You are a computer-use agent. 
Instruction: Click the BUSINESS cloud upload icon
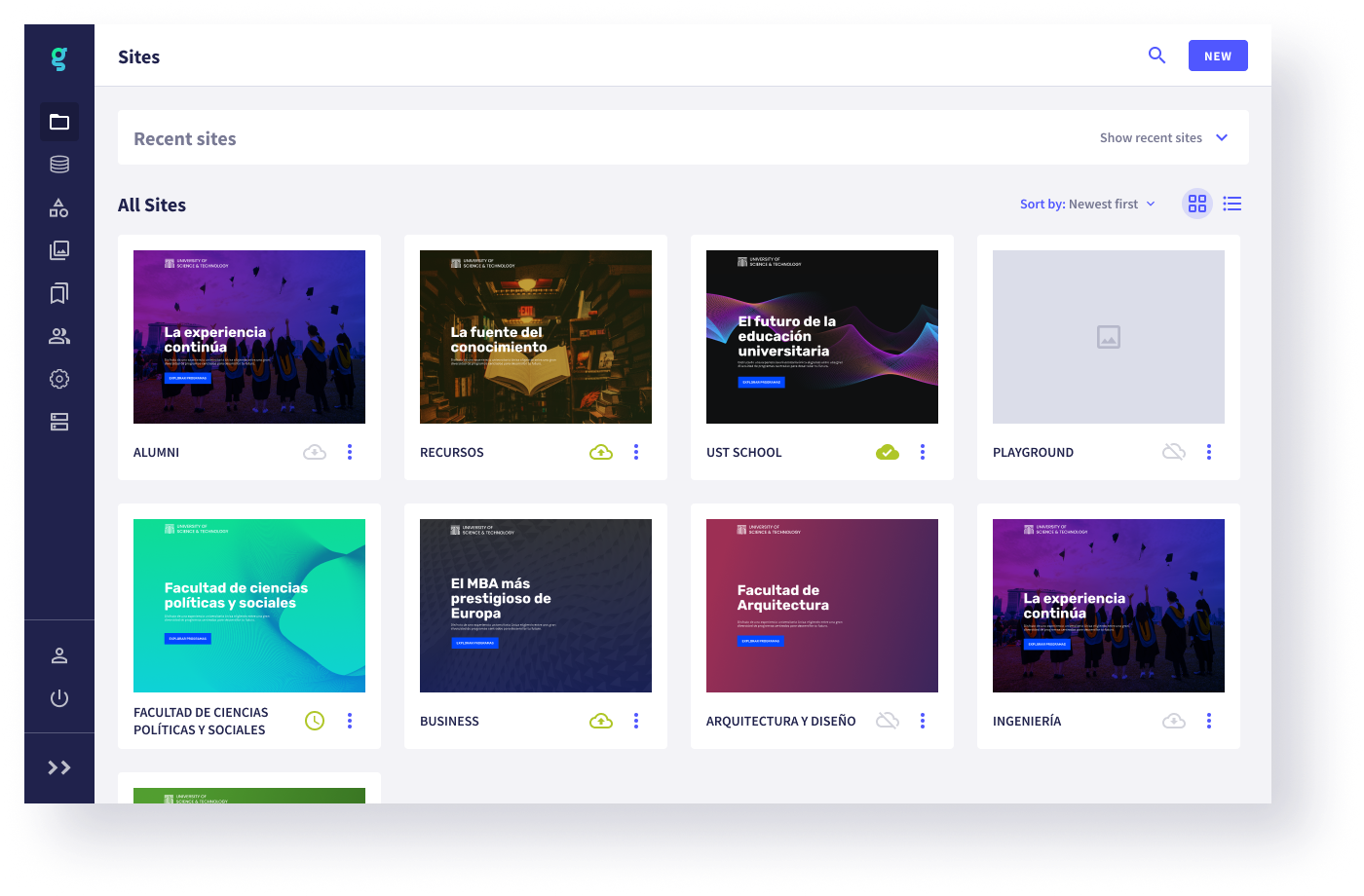601,721
